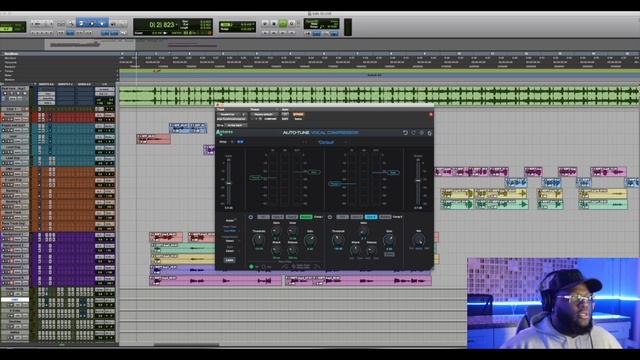Click the green Comp 1 threshold marker on meter
Screen dimensions: 640x360
[x=255, y=178]
